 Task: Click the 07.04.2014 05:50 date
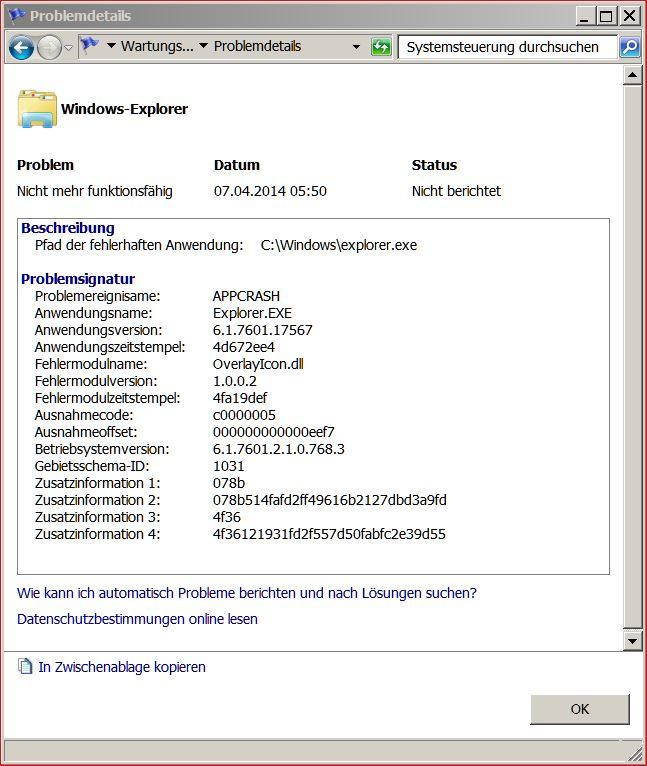[x=270, y=191]
